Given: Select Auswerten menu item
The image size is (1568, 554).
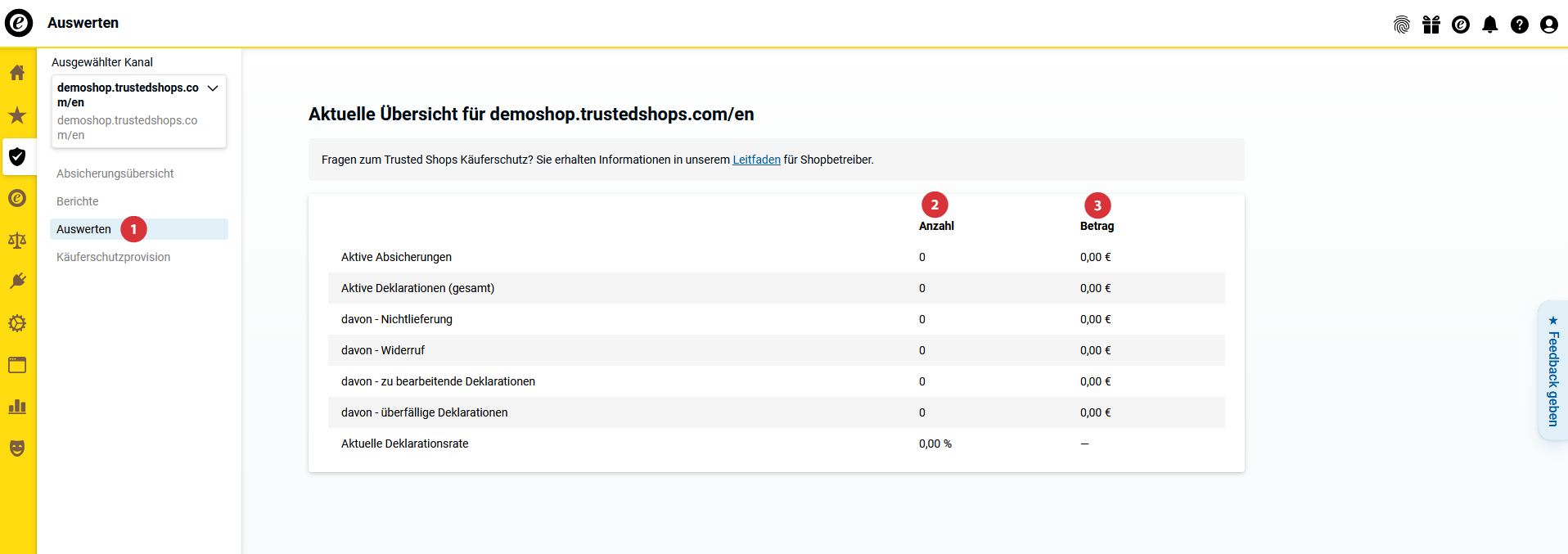Looking at the screenshot, I should coord(139,229).
